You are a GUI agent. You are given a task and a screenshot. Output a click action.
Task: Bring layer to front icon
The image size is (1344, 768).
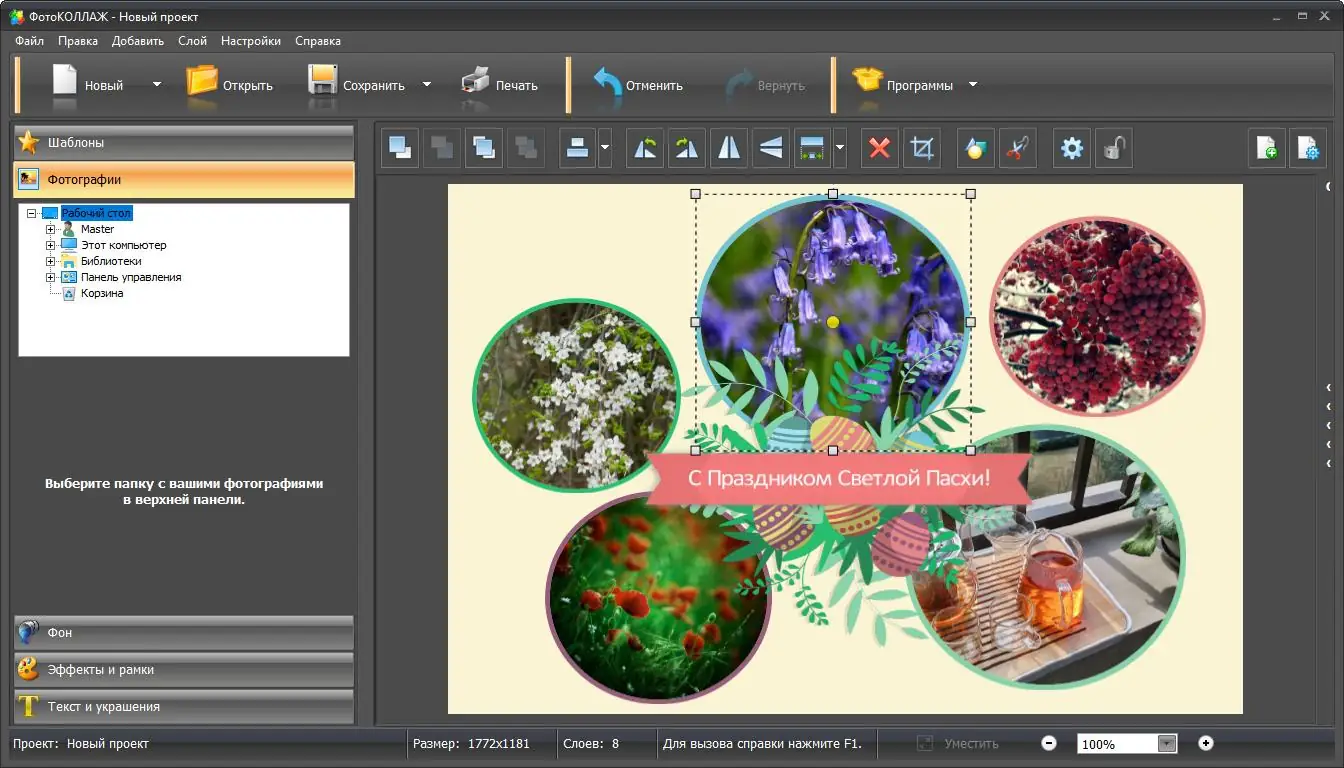click(400, 149)
